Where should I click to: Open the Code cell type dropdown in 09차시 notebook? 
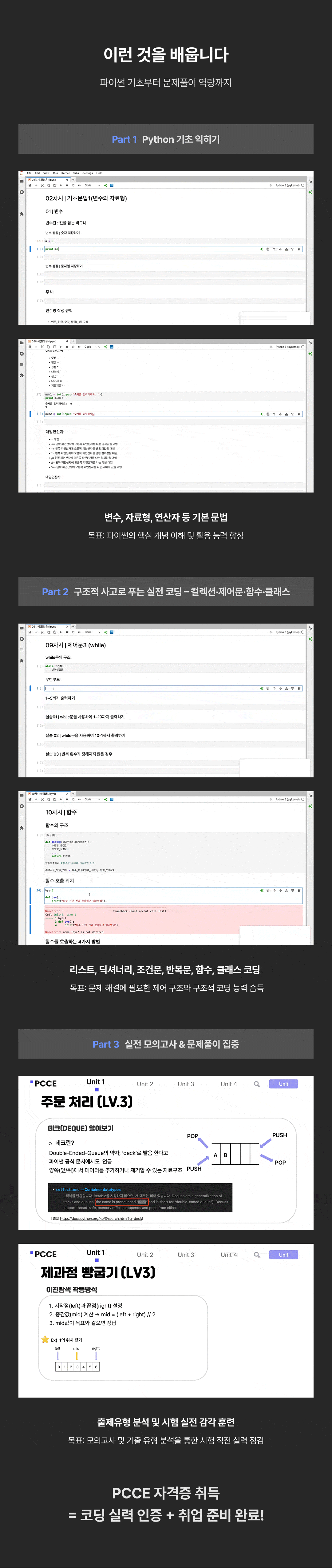[92, 632]
